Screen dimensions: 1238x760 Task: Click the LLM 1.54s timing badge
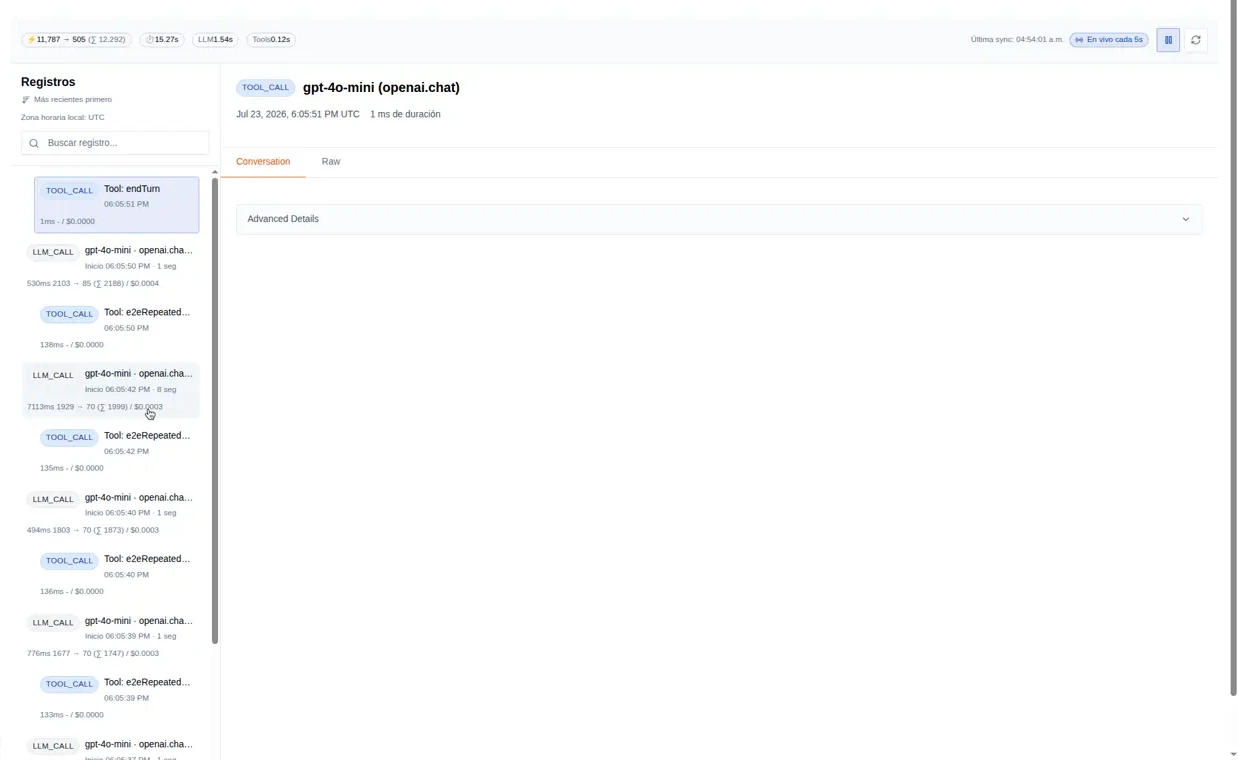pyautogui.click(x=215, y=40)
